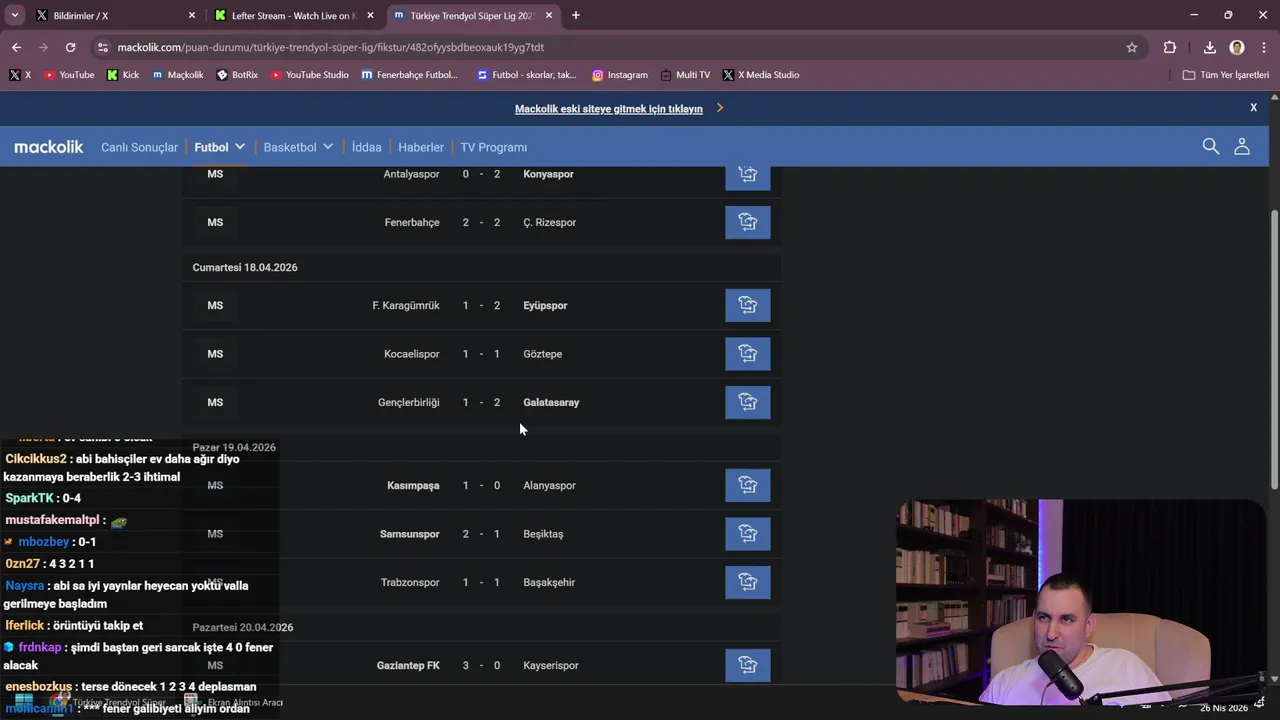
Task: Open Fenerbahçe Futbol bookmark
Action: click(x=409, y=75)
